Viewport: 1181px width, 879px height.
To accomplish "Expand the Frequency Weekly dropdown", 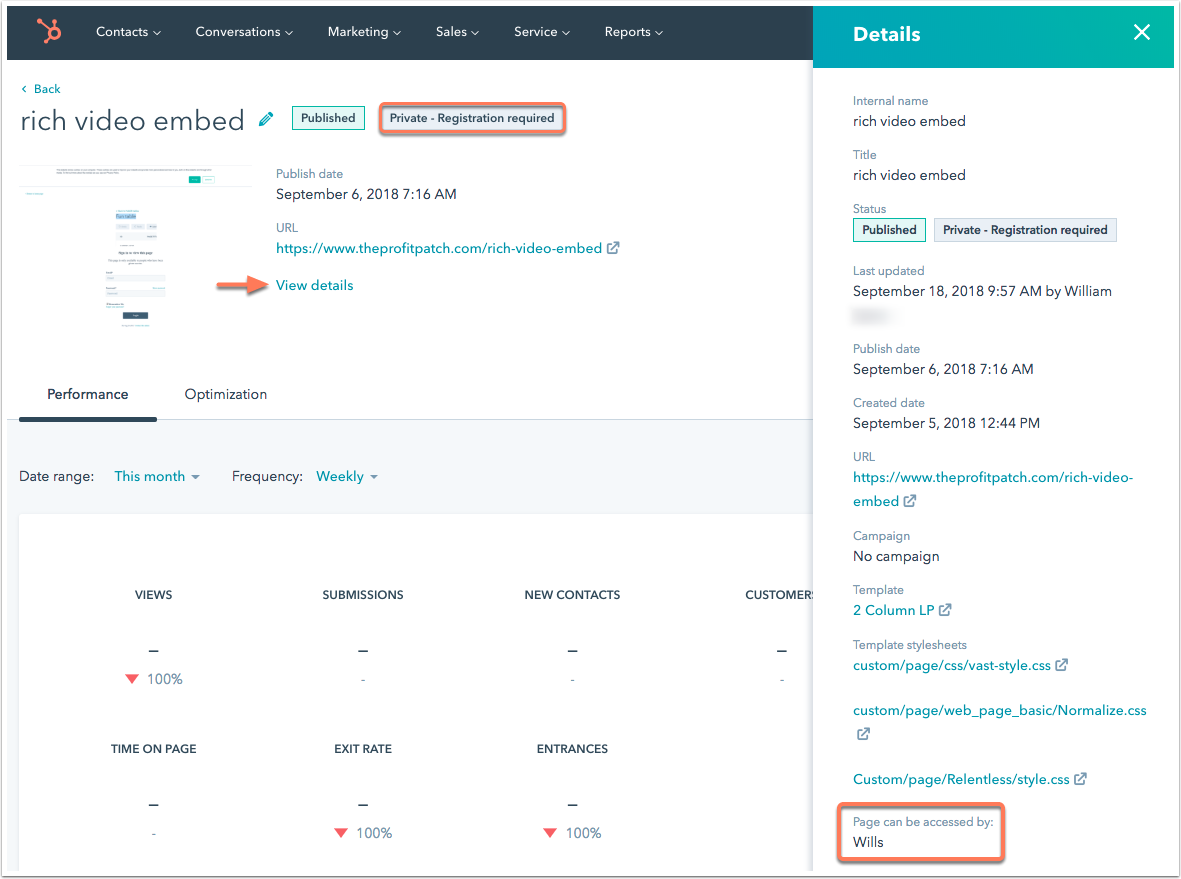I will coord(347,477).
